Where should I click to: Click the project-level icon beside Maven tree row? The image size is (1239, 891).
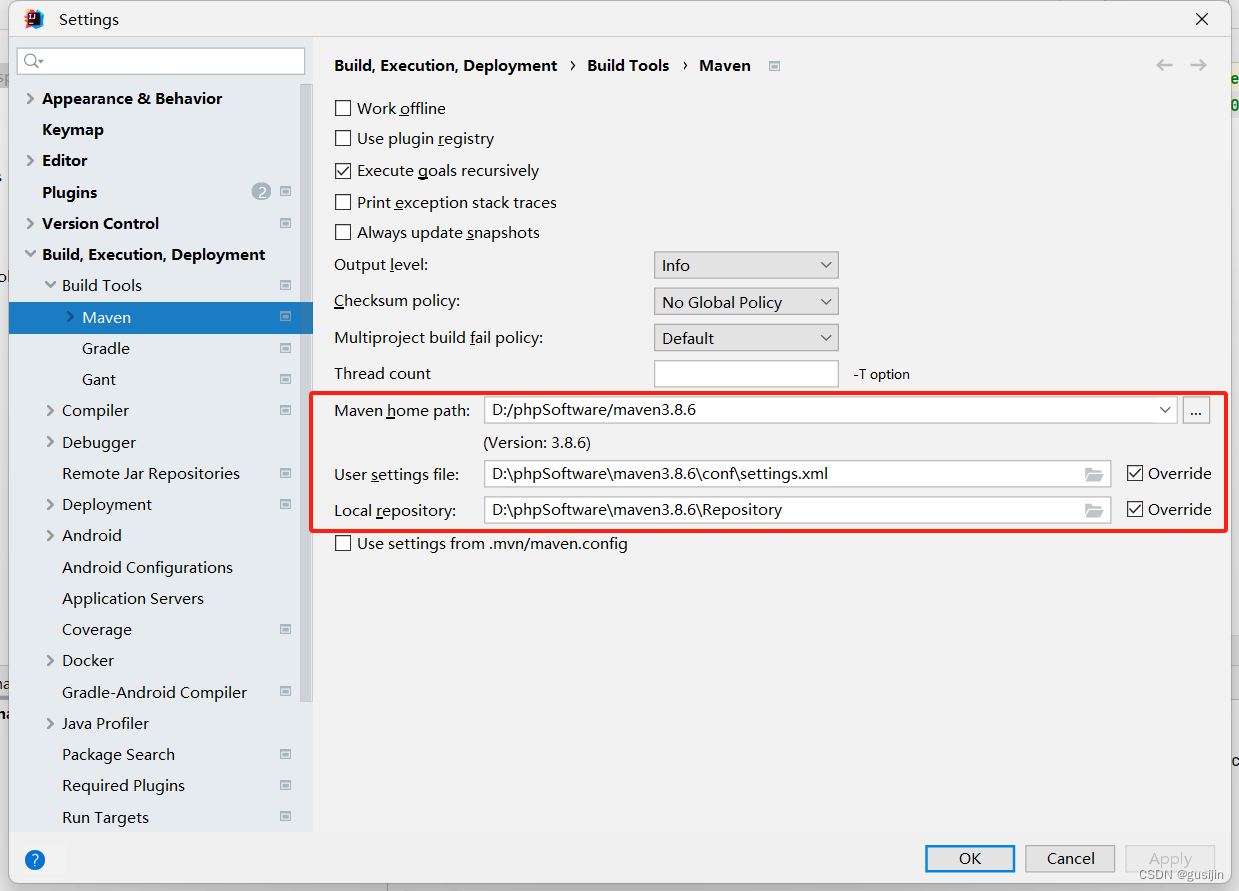pos(285,317)
